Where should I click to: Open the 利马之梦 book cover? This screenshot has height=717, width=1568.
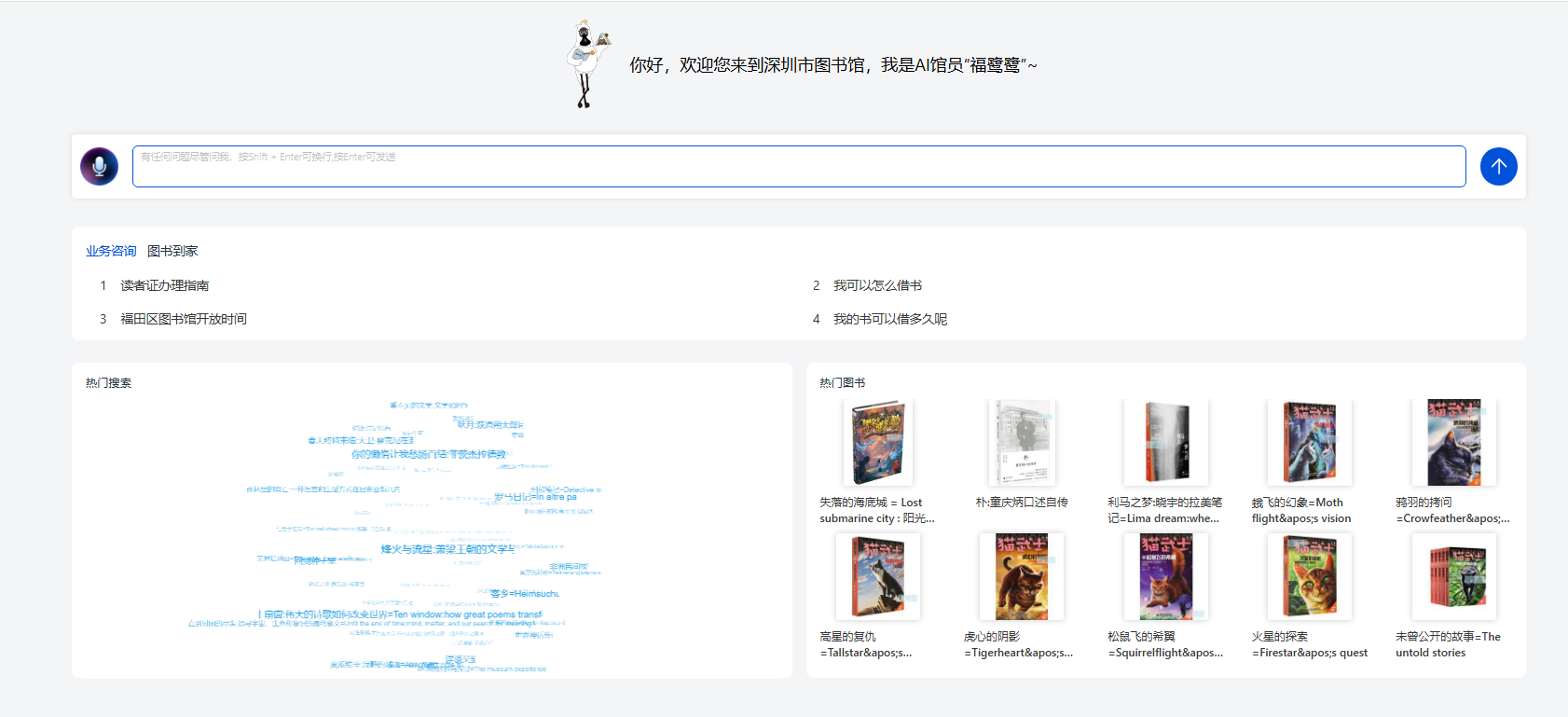1165,443
